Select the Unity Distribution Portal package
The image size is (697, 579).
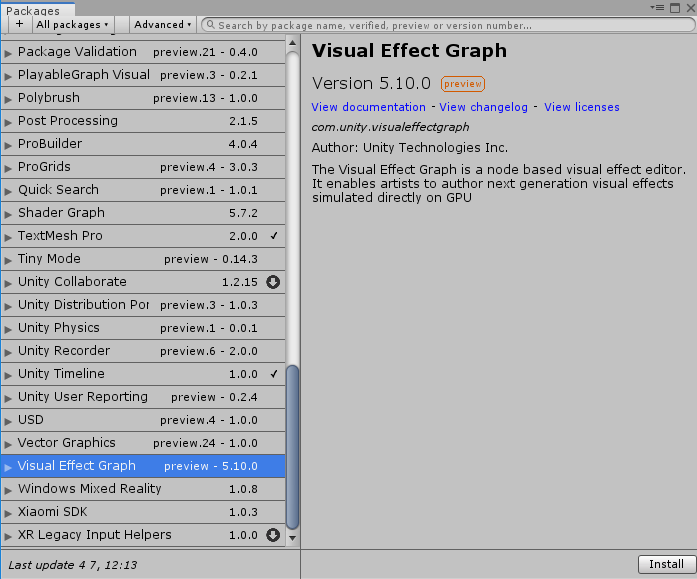coord(143,305)
